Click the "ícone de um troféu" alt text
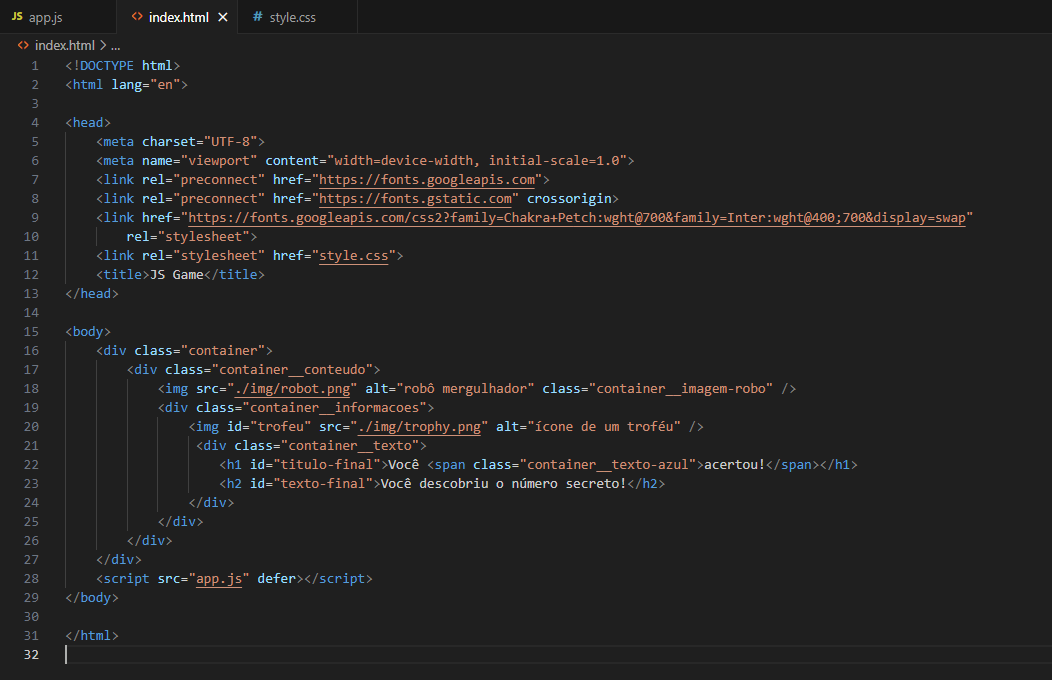Screen dimensions: 1052x680 604,427
